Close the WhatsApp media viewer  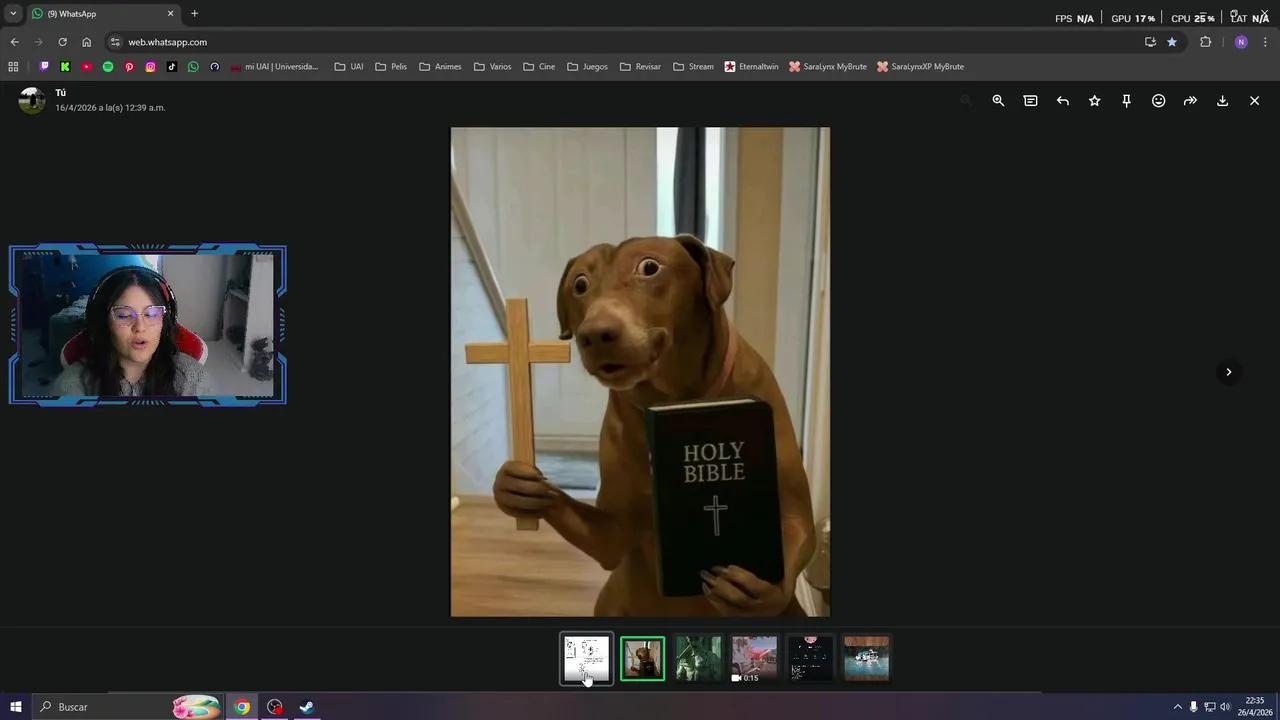pos(1254,101)
